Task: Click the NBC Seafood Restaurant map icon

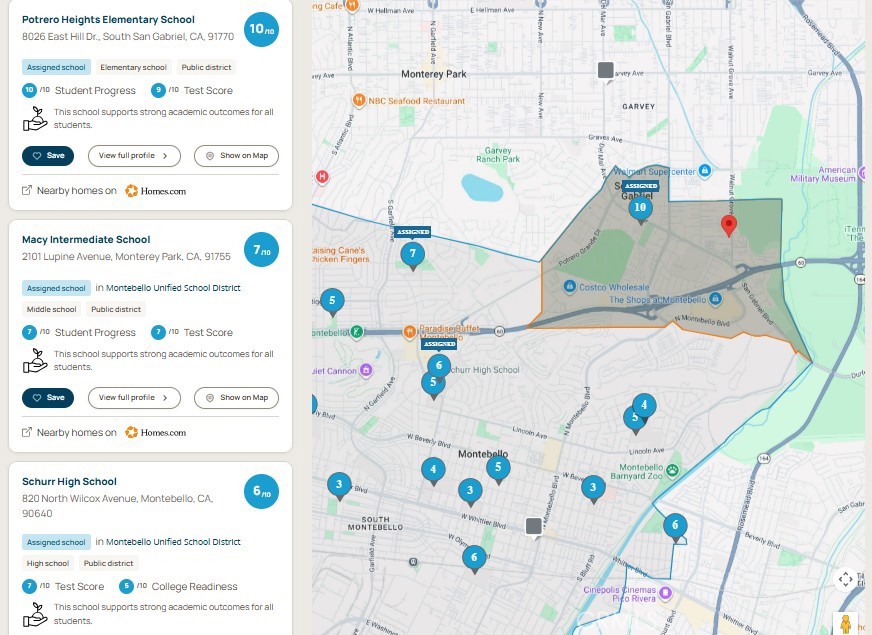Action: [x=359, y=101]
